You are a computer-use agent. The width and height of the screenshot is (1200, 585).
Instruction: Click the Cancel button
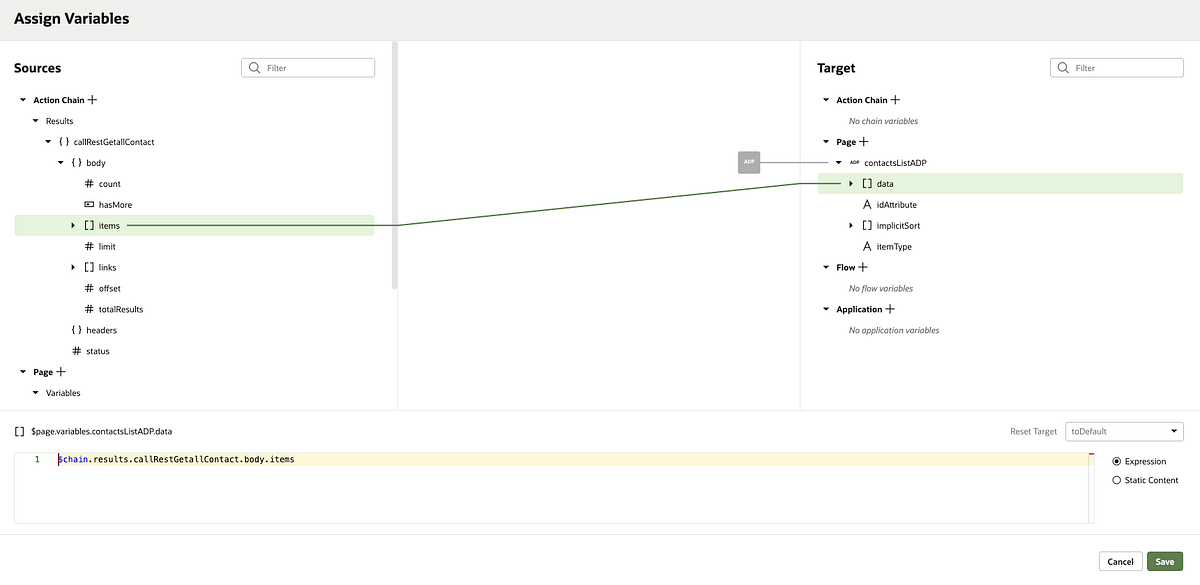pyautogui.click(x=1120, y=561)
